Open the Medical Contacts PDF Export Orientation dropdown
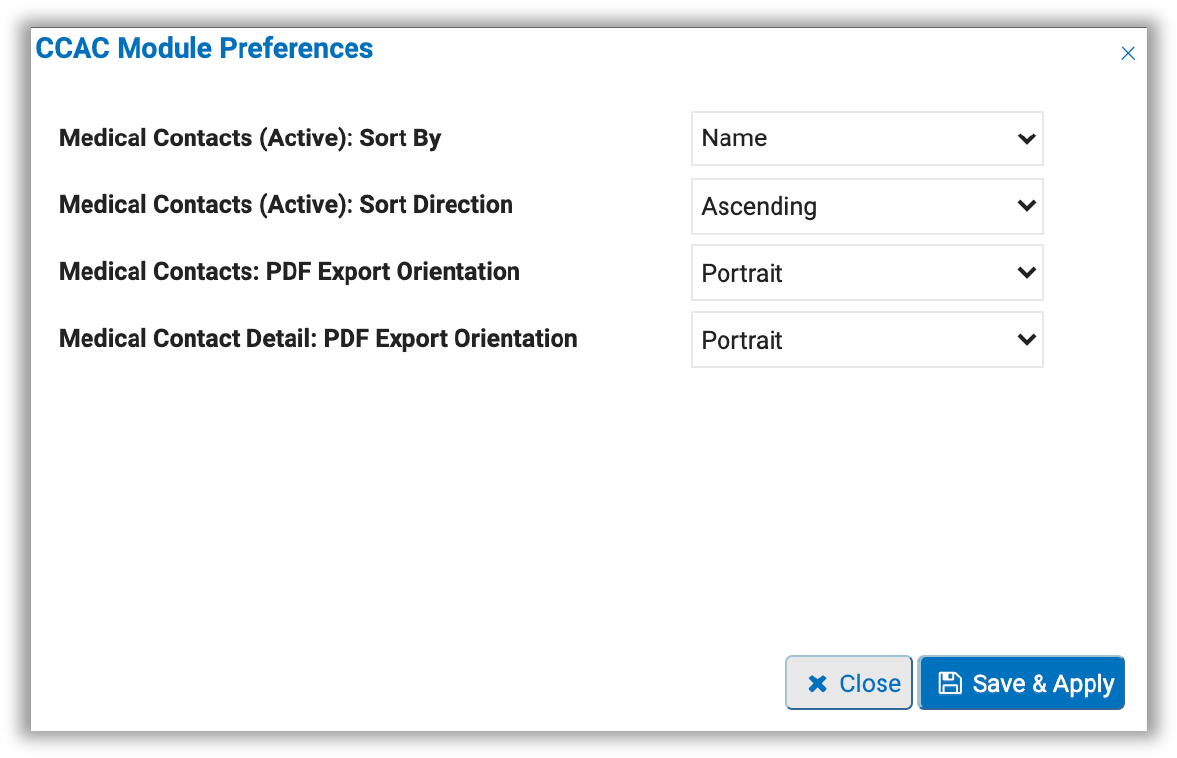The height and width of the screenshot is (758, 1177). click(x=866, y=273)
